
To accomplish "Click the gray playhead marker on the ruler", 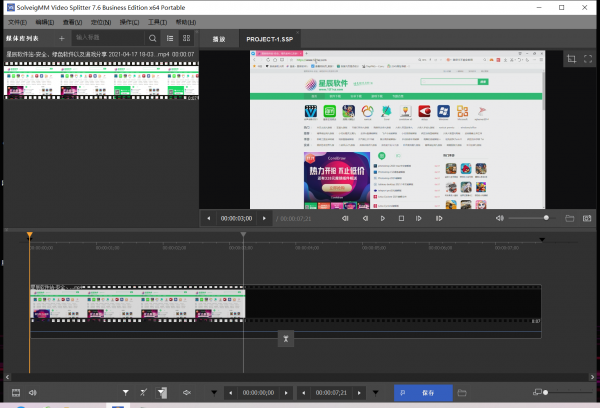I will click(x=243, y=234).
